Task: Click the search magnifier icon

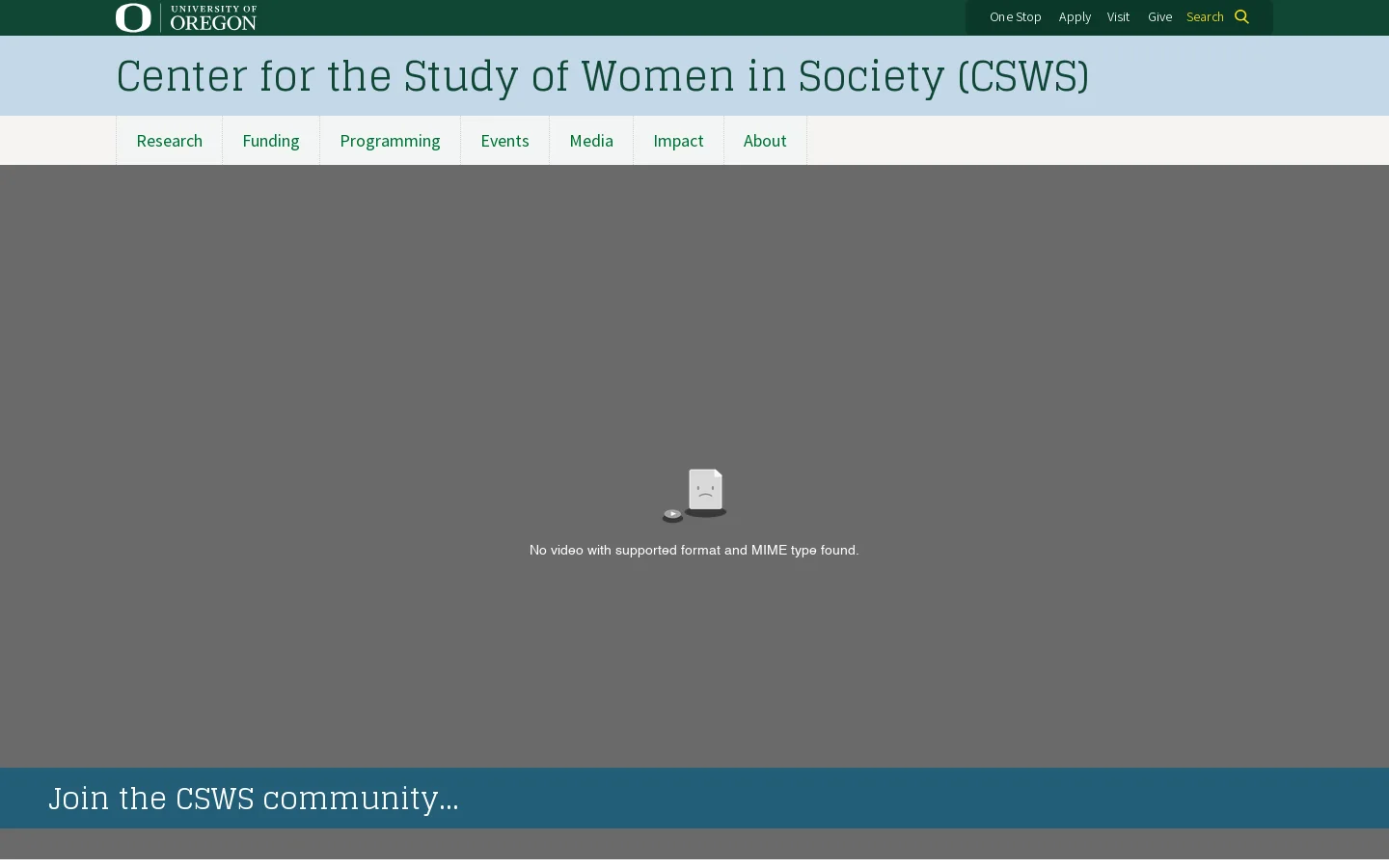Action: coord(1241,16)
